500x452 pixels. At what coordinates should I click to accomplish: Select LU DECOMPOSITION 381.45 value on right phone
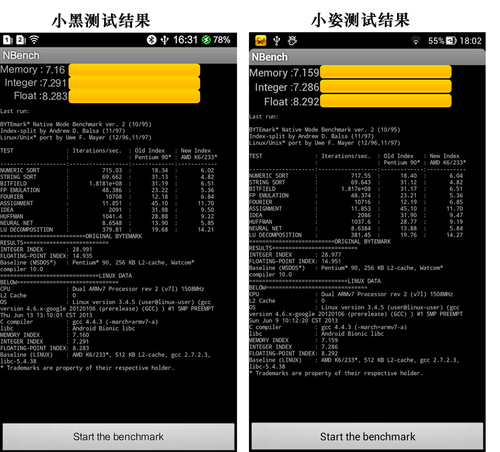(x=361, y=235)
